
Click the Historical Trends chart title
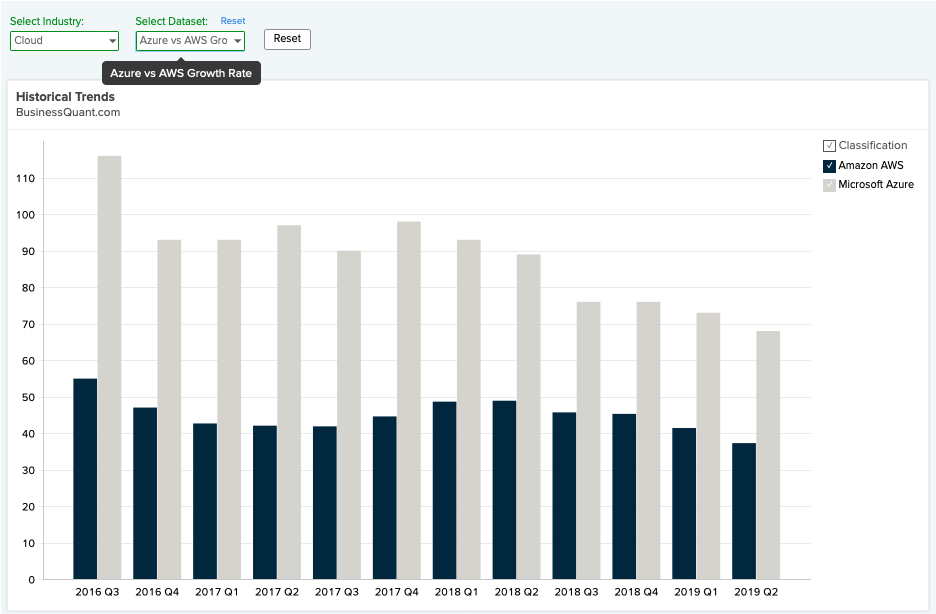click(x=65, y=97)
